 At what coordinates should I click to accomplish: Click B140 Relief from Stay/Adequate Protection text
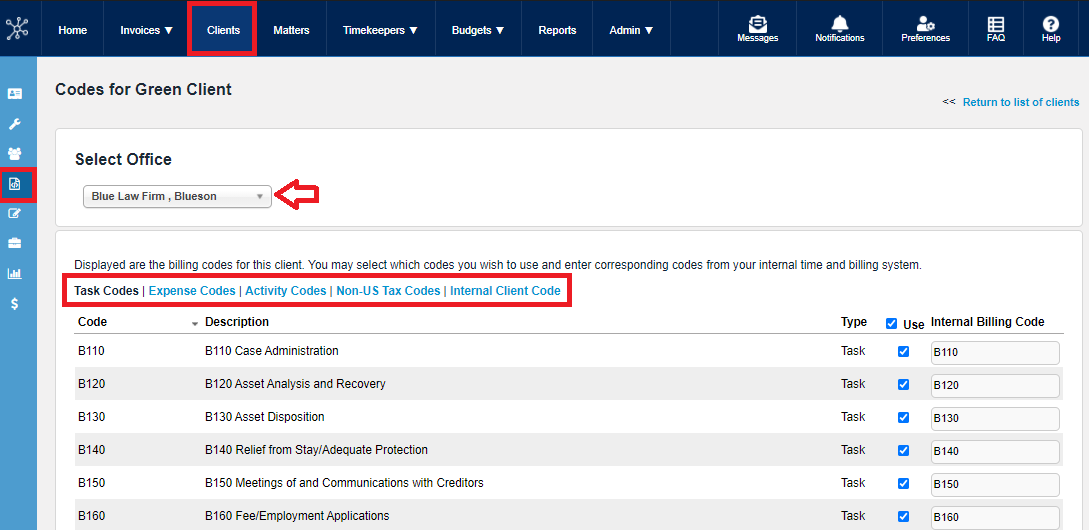coord(316,450)
